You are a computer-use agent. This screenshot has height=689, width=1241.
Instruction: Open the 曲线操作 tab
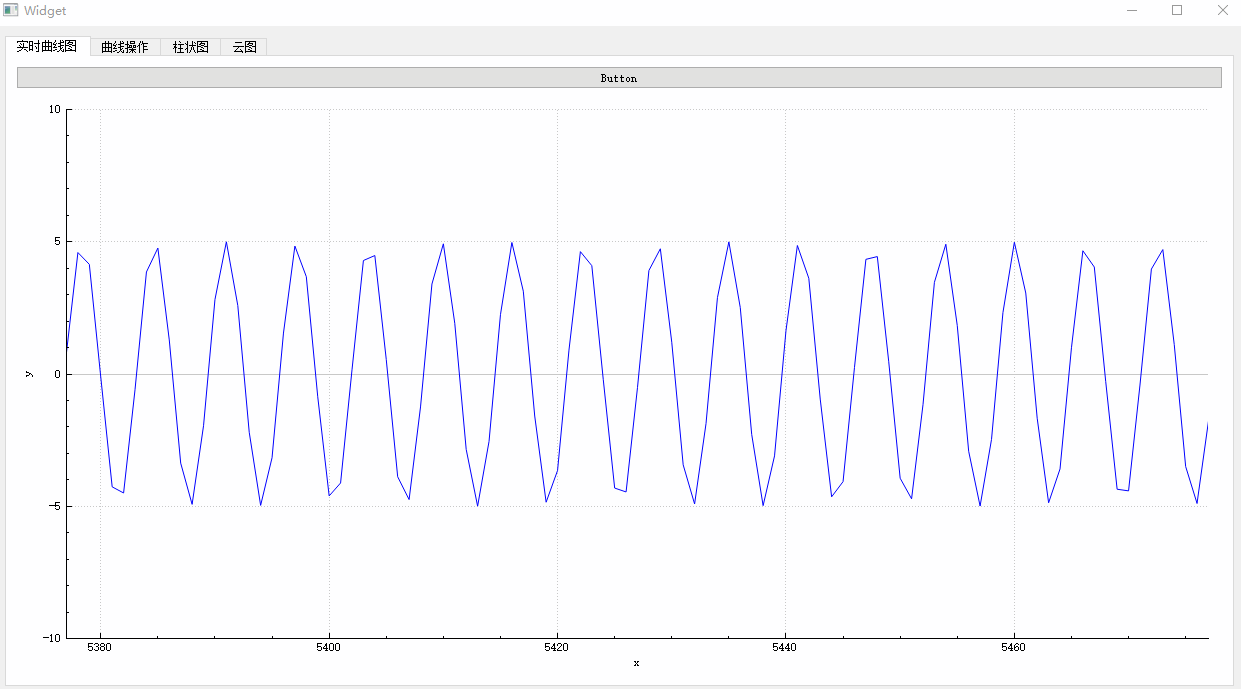(x=125, y=47)
